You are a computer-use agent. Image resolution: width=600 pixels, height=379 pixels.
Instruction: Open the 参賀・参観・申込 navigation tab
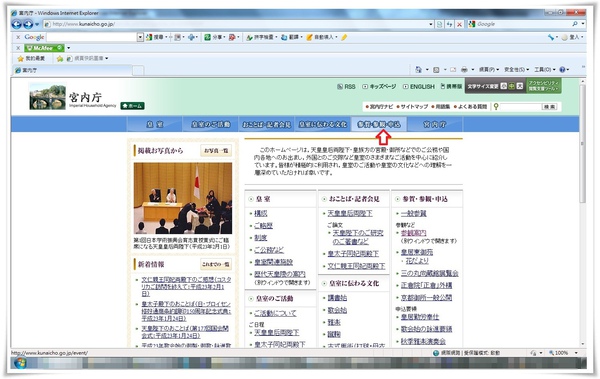pyautogui.click(x=379, y=124)
